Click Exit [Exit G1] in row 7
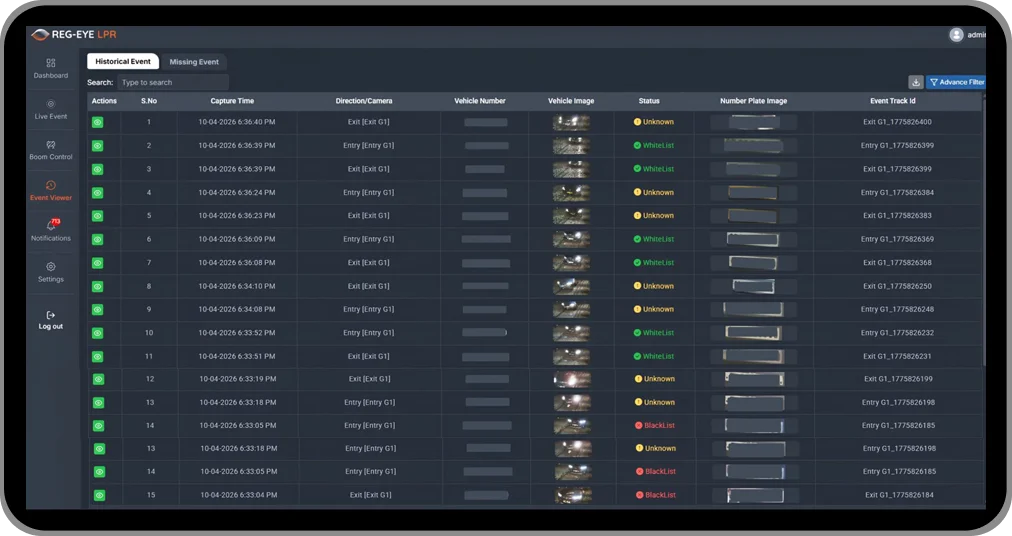Viewport: 1012px width, 536px height. (368, 263)
